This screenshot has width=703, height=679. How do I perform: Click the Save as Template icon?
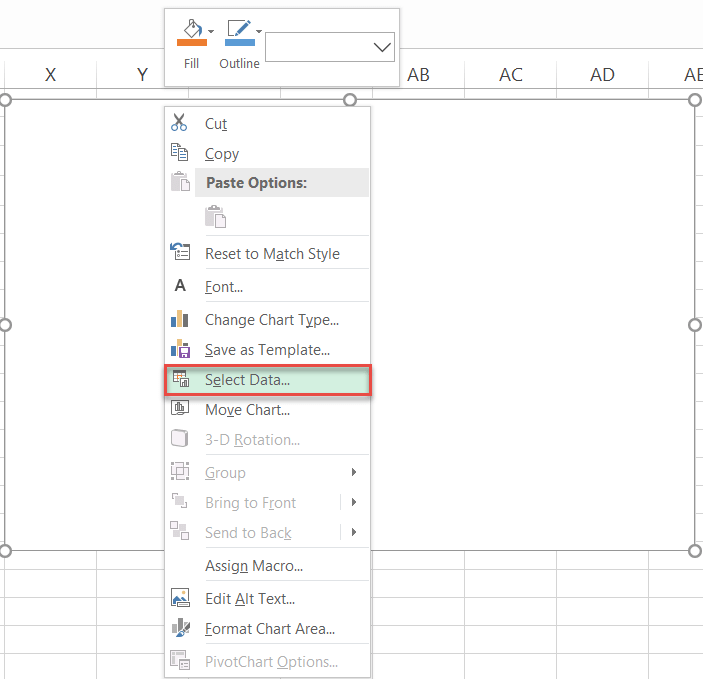click(x=180, y=348)
